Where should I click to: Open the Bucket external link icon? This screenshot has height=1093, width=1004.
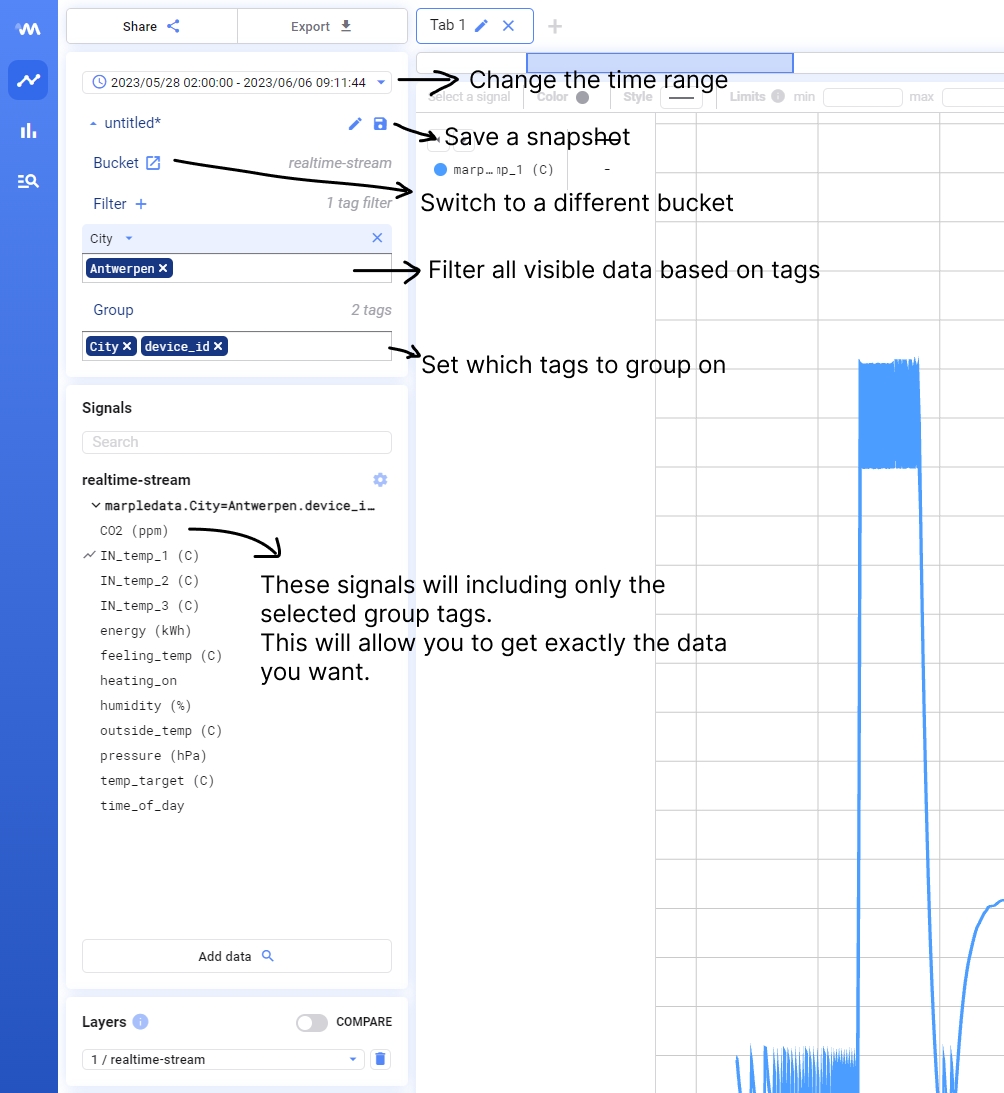(x=153, y=163)
